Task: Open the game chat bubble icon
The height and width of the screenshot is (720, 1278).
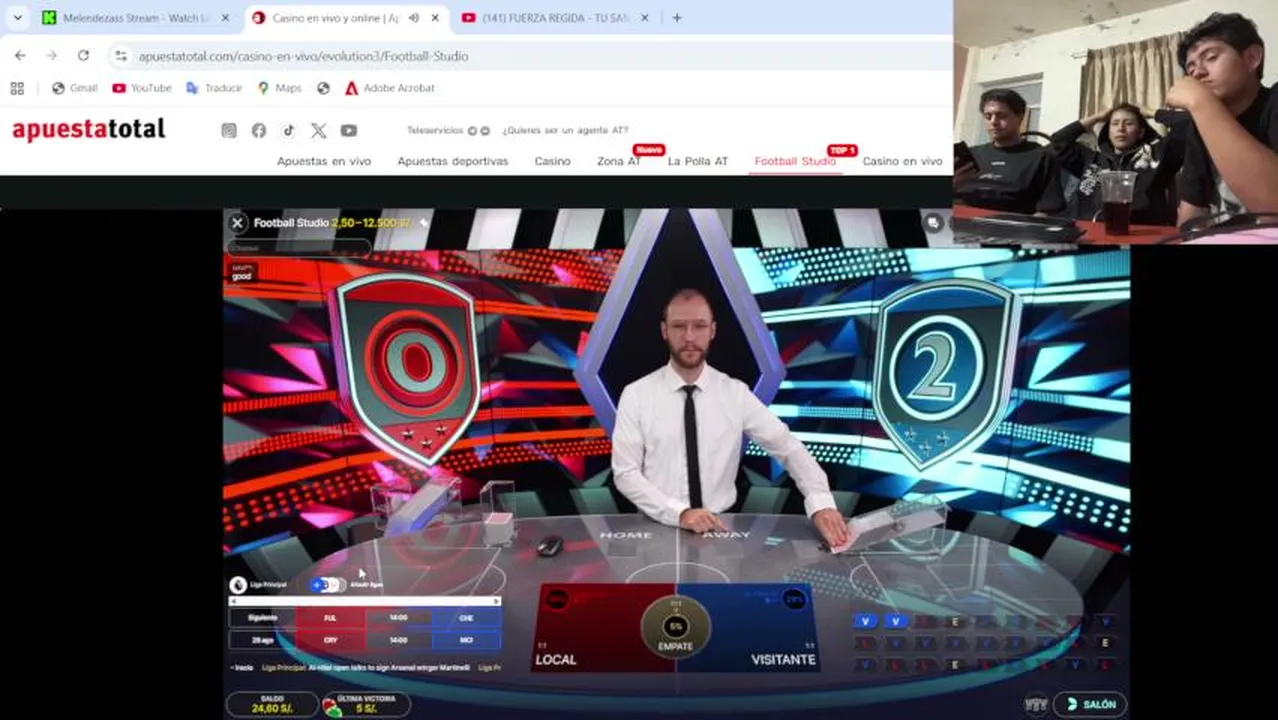Action: 933,223
